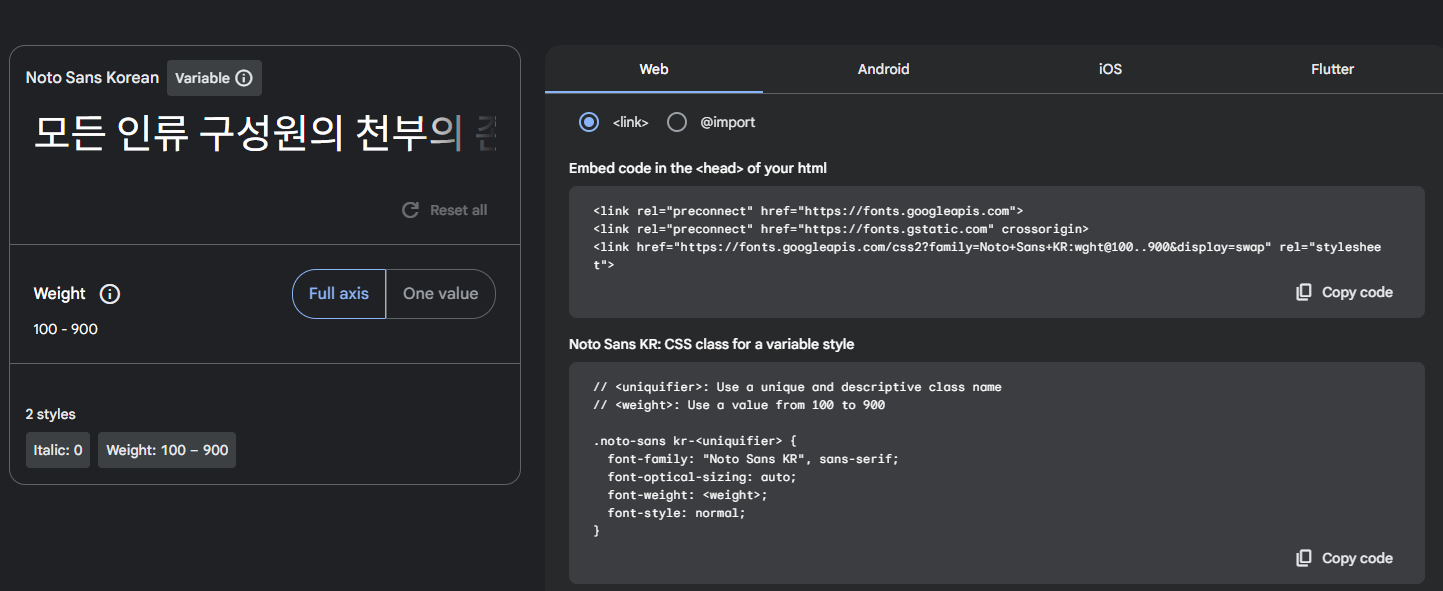This screenshot has height=591, width=1443.
Task: Select the <link> radio option
Action: (x=589, y=122)
